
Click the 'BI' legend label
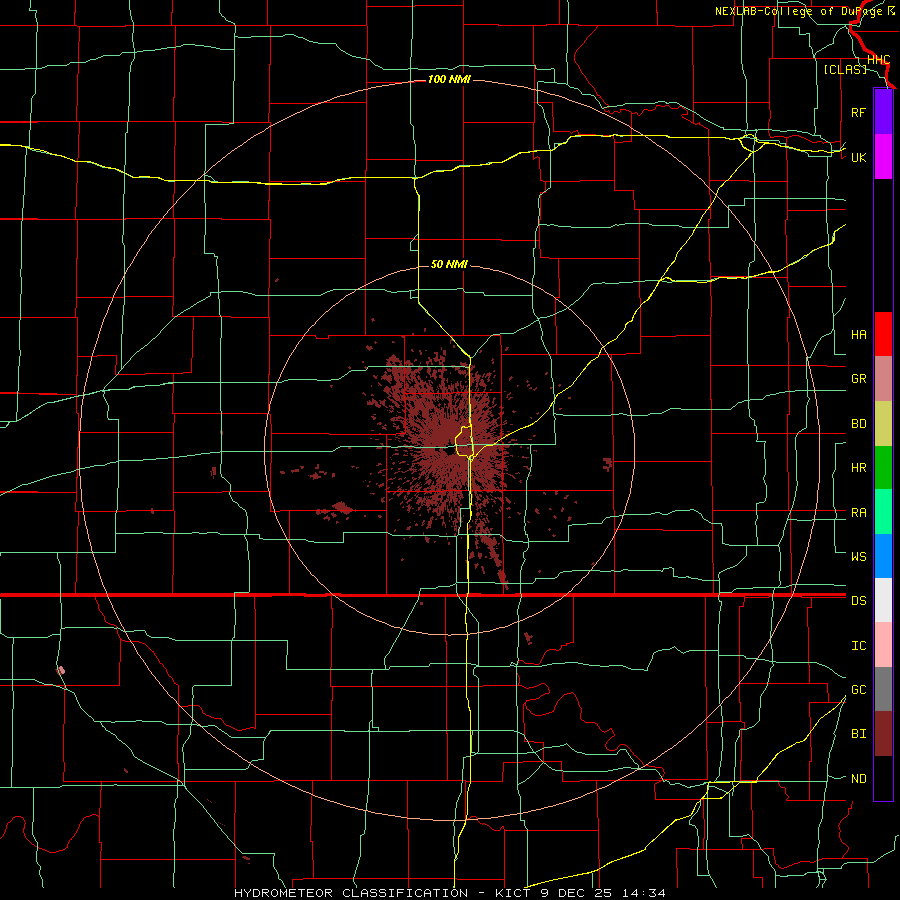point(858,734)
